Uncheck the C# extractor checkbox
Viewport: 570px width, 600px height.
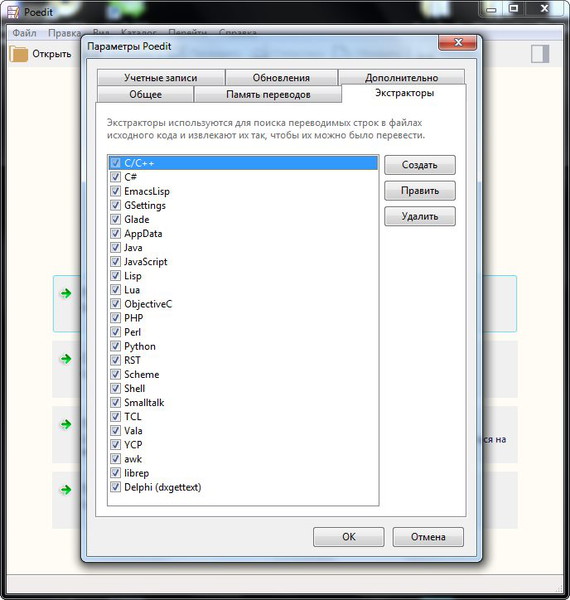(115, 177)
